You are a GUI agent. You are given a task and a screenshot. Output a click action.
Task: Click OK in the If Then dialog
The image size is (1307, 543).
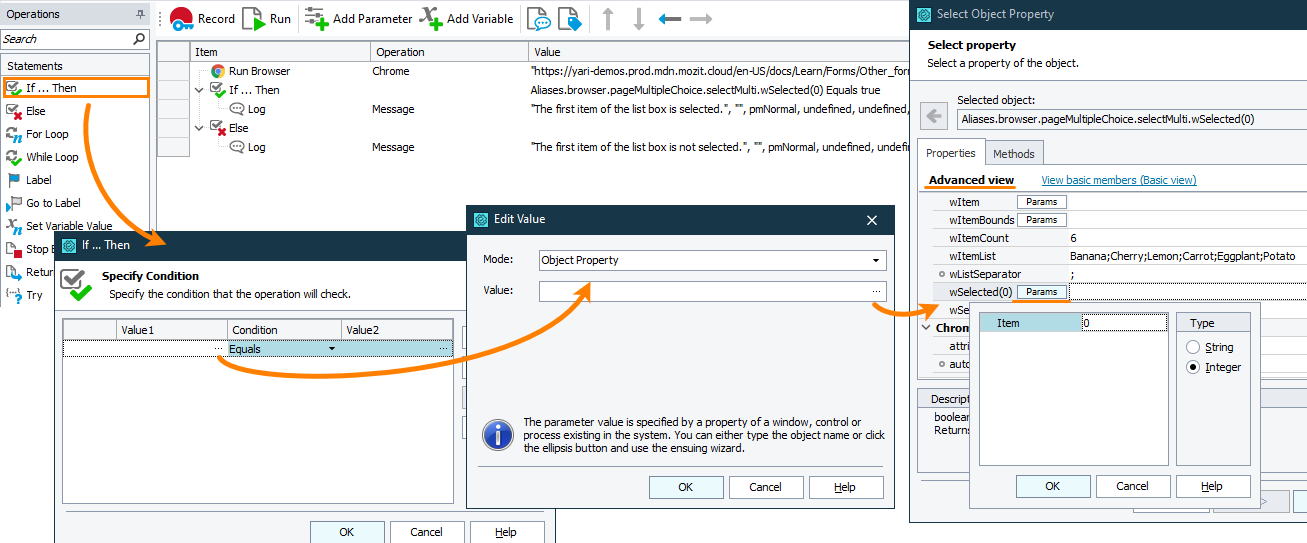pos(347,532)
